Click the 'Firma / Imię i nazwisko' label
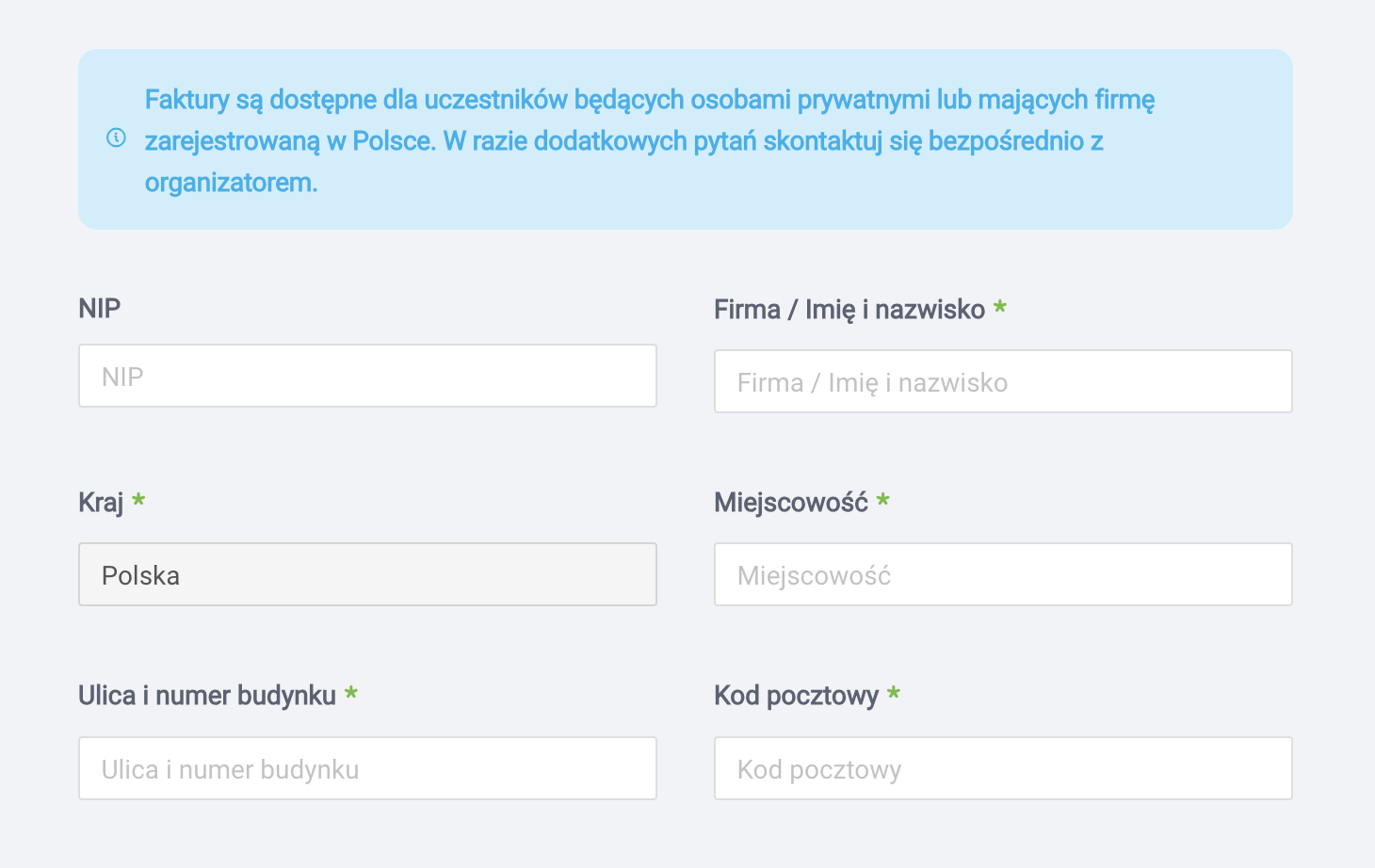The height and width of the screenshot is (868, 1375). (x=849, y=310)
